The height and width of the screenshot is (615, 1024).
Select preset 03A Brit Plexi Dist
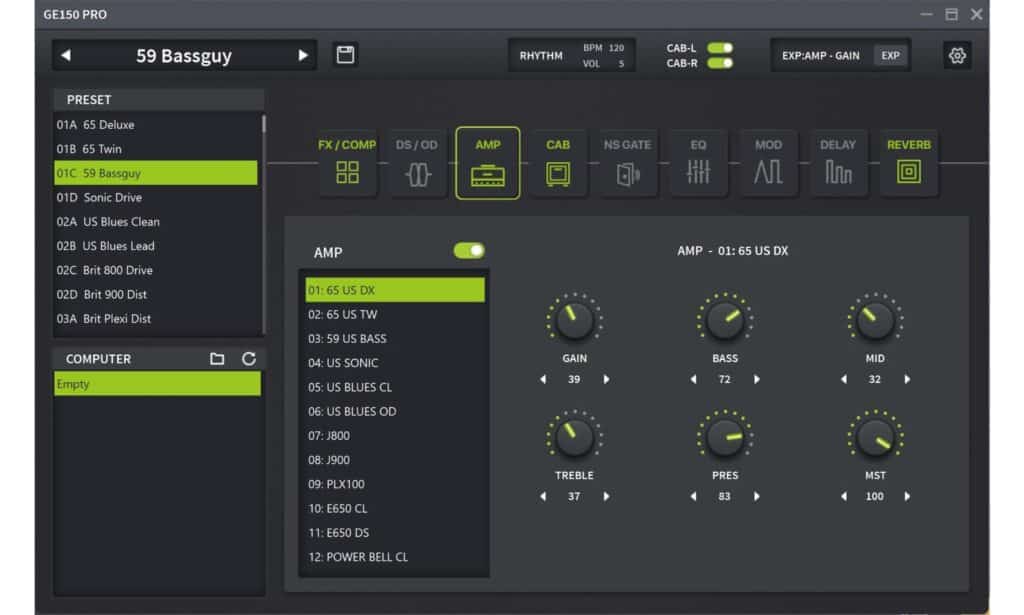(x=156, y=319)
